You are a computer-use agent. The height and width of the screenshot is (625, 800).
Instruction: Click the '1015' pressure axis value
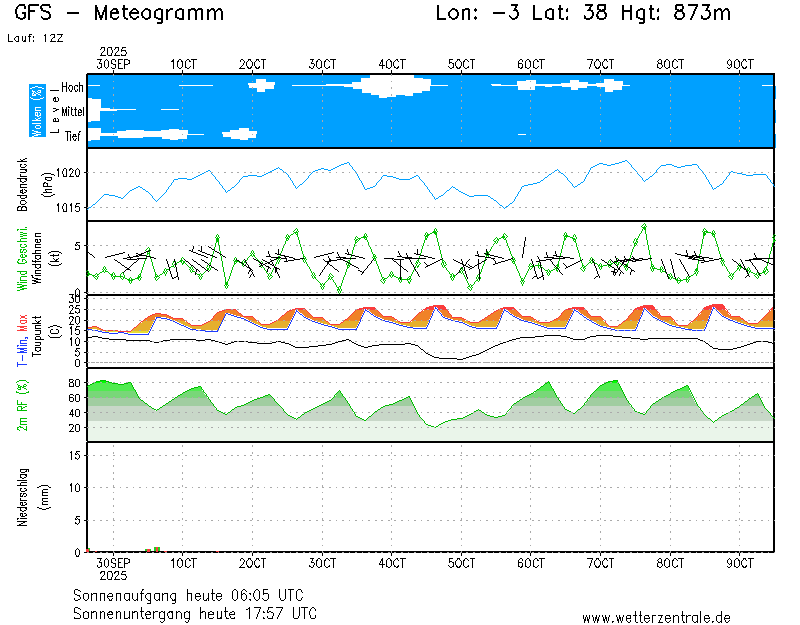pyautogui.click(x=68, y=208)
